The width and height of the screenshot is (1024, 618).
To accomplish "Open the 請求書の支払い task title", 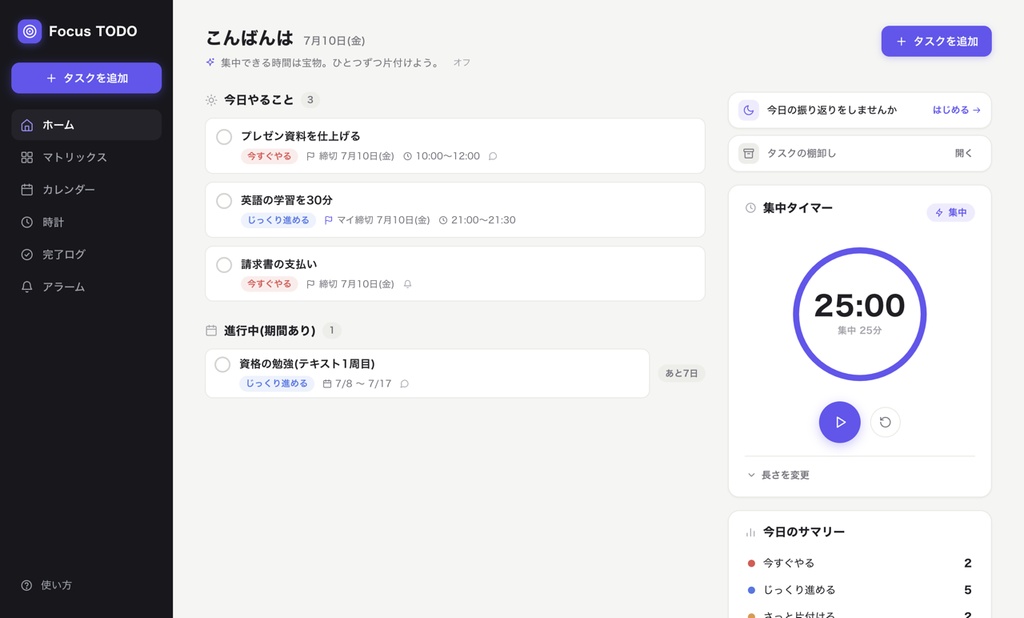I will (x=279, y=264).
